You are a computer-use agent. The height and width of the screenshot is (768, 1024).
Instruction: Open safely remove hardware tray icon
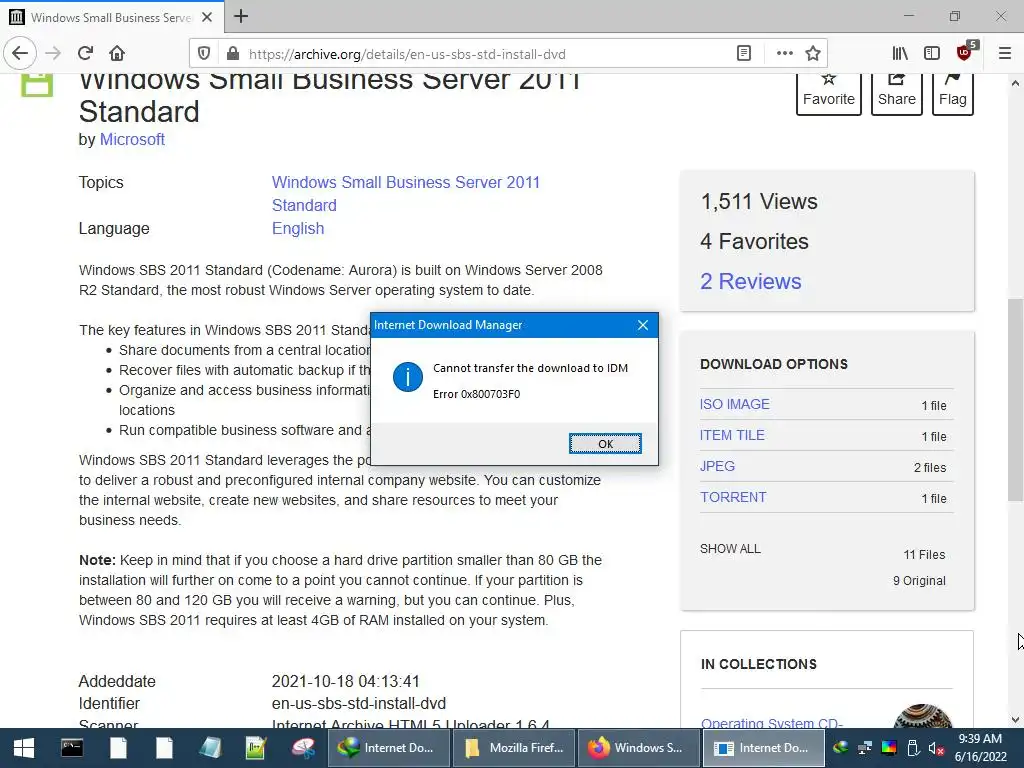(913, 748)
